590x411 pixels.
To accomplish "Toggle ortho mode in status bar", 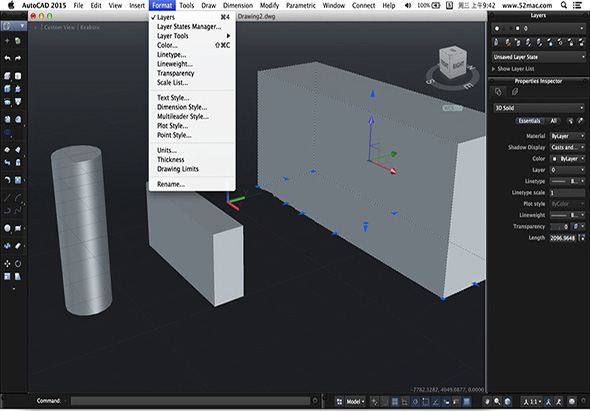I will pos(404,401).
